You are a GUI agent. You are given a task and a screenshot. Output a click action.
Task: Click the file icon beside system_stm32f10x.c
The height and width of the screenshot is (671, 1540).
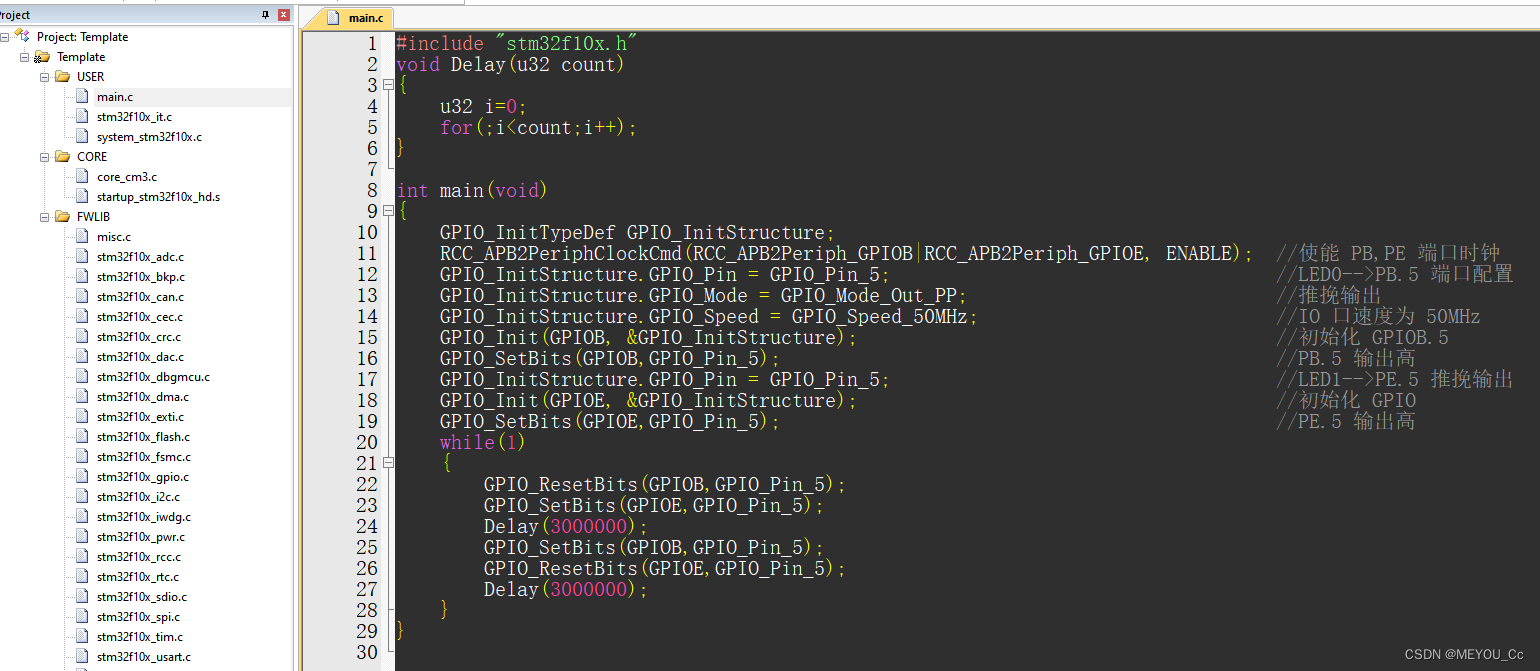[82, 137]
